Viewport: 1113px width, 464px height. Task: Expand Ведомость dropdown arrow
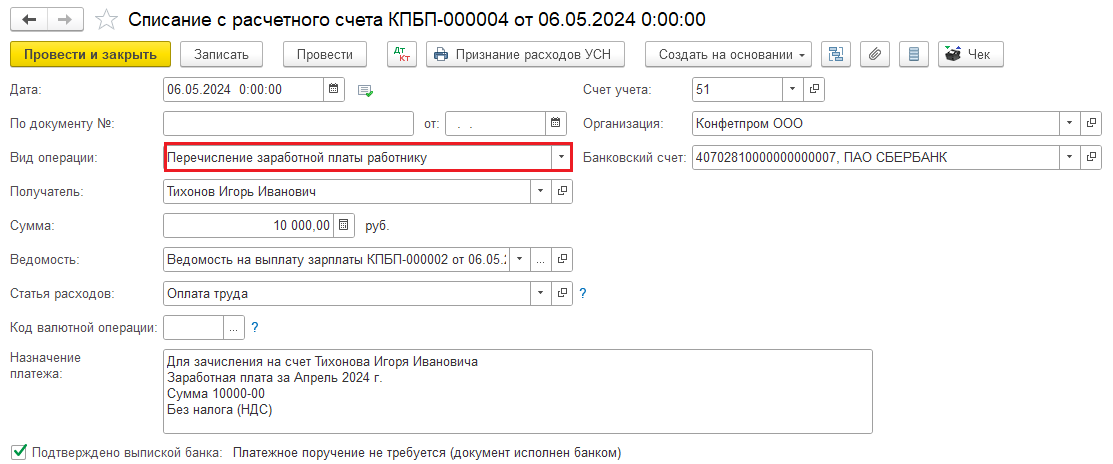520,260
